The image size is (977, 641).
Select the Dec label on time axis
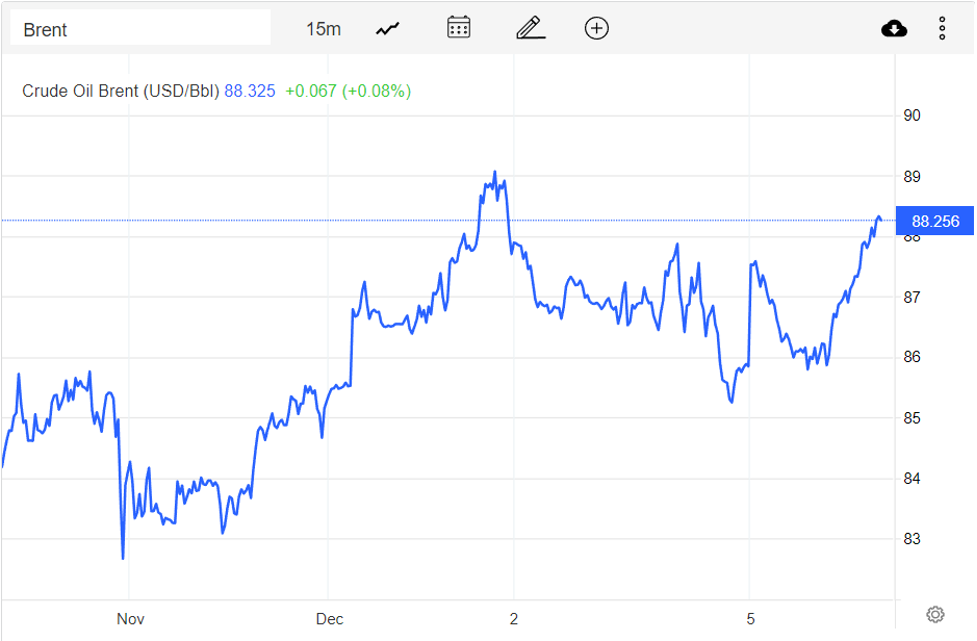click(x=329, y=619)
